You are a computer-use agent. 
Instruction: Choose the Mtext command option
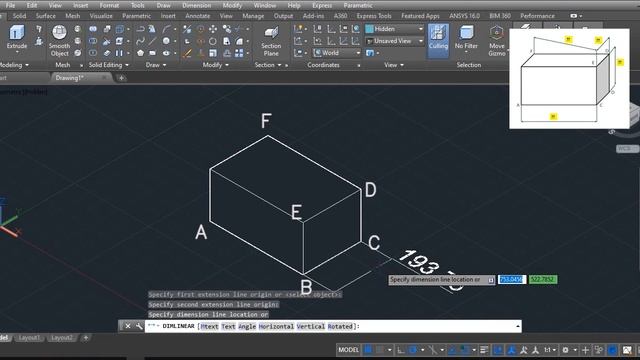(x=209, y=327)
